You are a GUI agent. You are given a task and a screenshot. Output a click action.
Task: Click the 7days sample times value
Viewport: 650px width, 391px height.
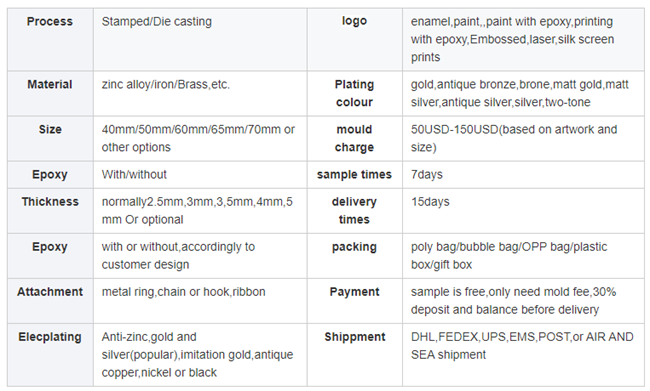pos(427,175)
